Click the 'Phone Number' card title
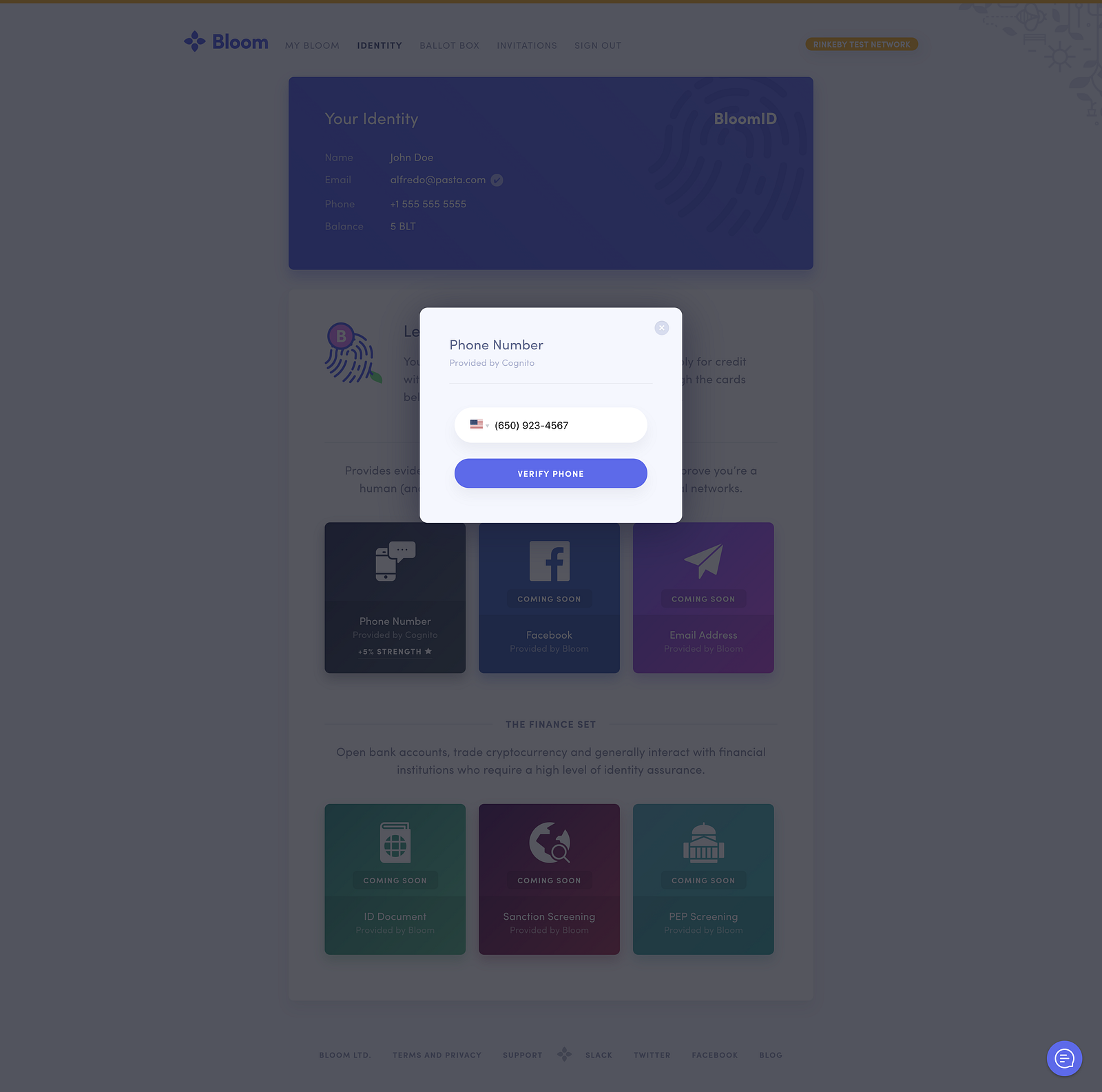Image resolution: width=1102 pixels, height=1092 pixels. click(395, 621)
